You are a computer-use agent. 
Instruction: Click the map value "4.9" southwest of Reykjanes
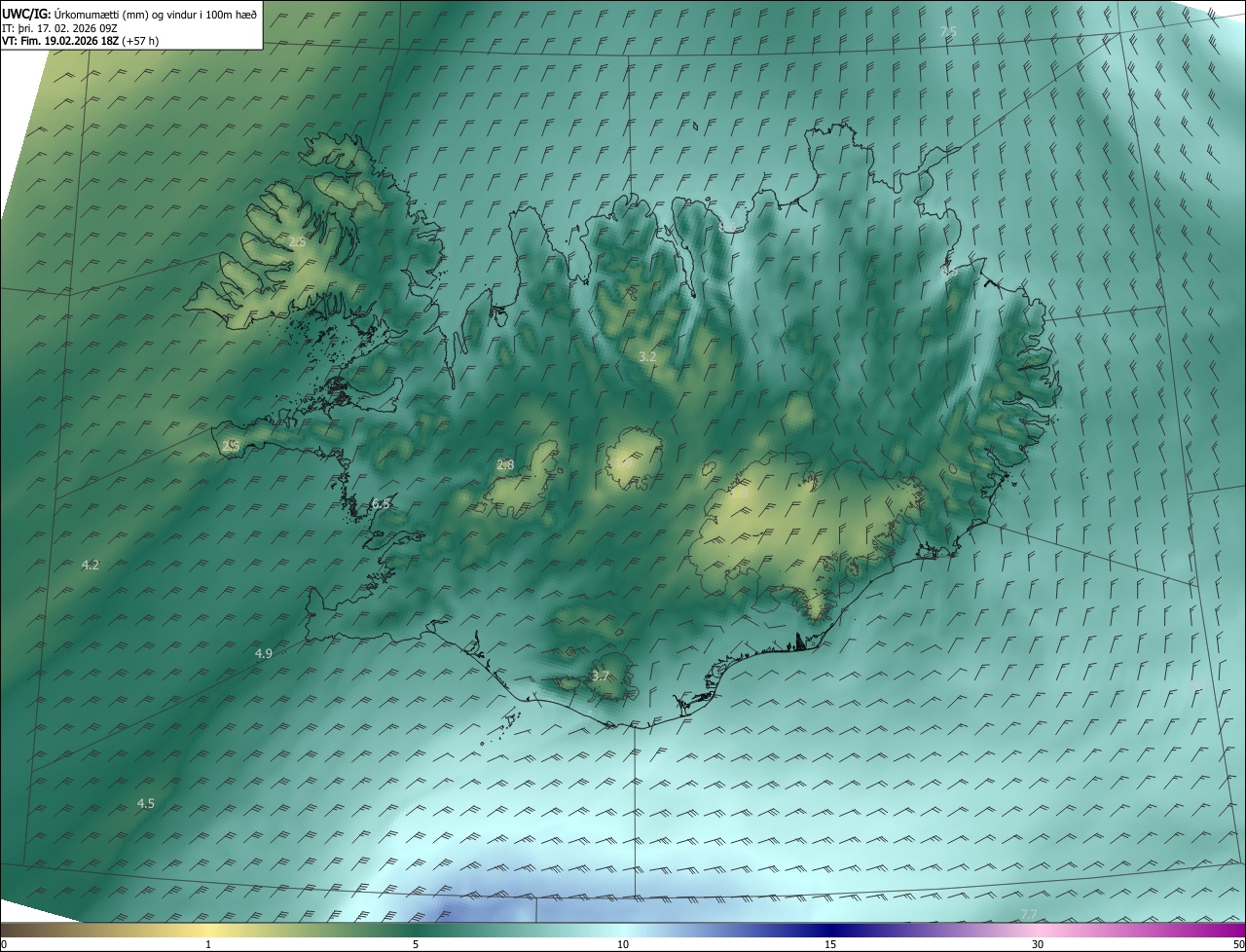click(x=264, y=653)
